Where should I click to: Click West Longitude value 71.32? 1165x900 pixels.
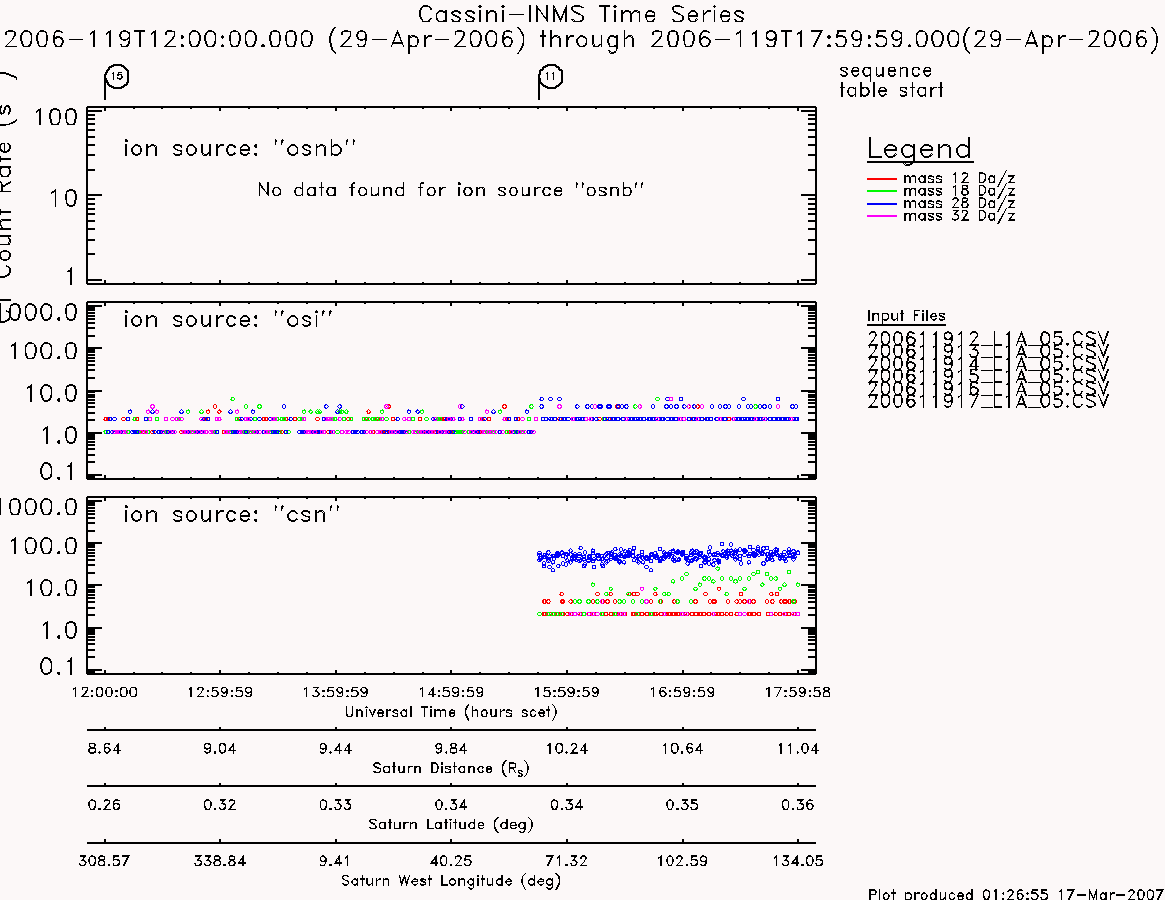click(567, 861)
